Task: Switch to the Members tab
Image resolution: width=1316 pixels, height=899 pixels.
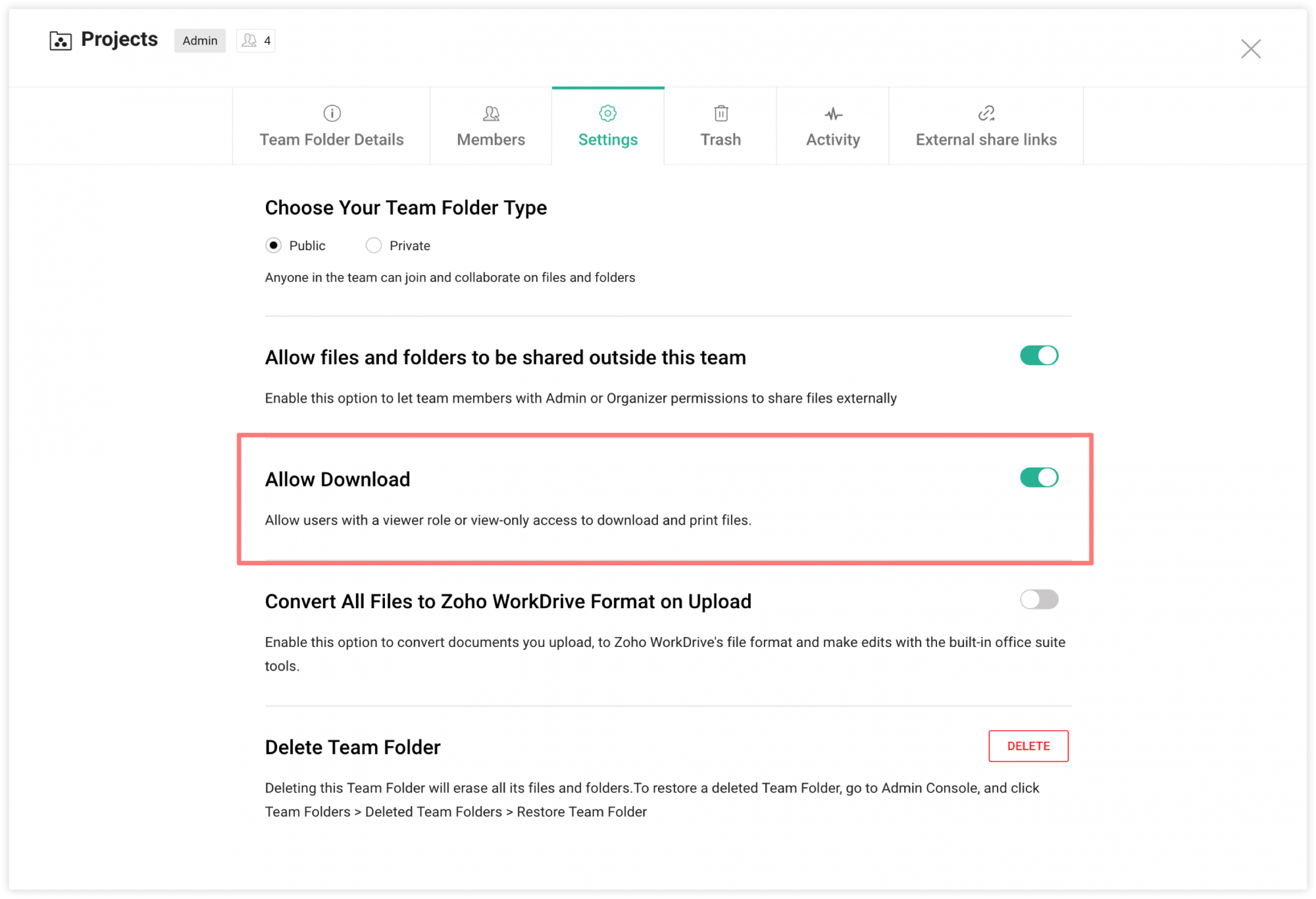Action: click(x=490, y=126)
